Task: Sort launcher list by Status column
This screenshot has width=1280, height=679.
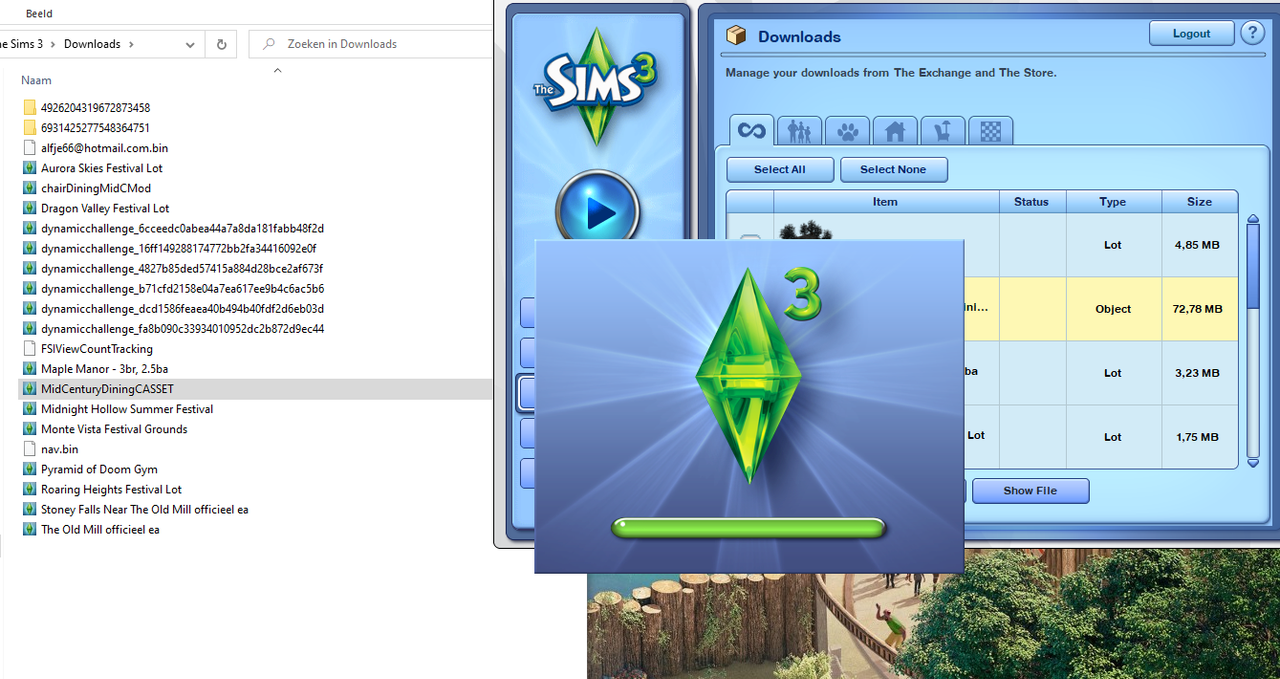Action: coord(1031,202)
